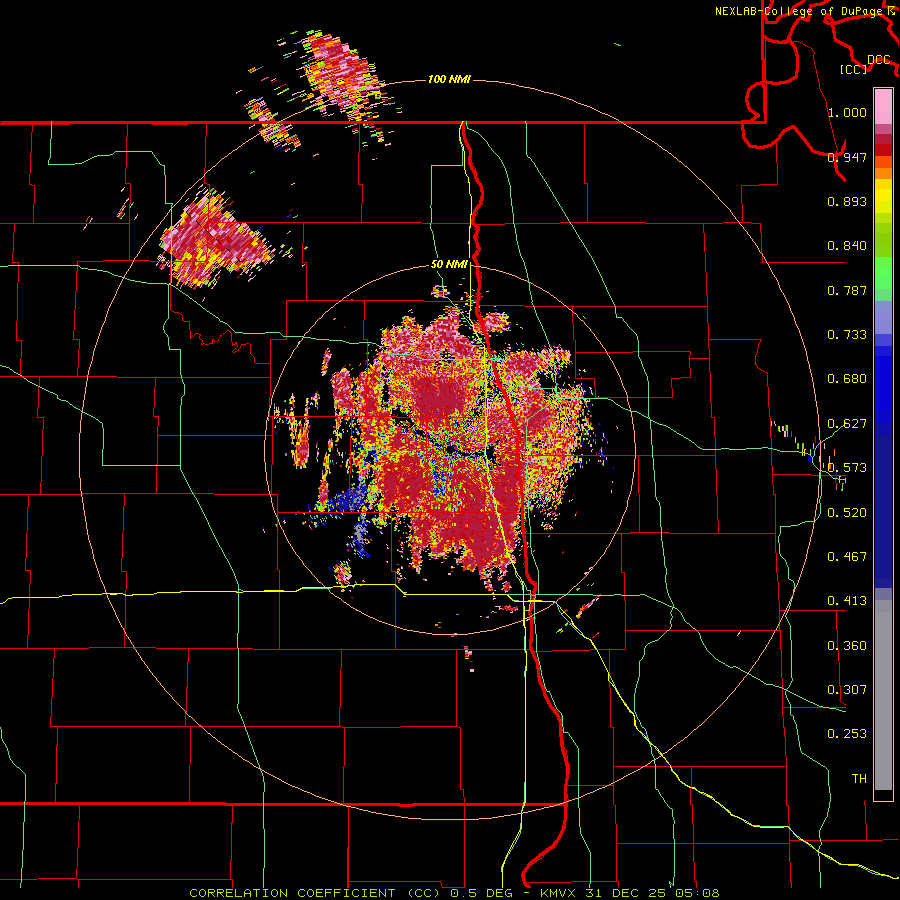The height and width of the screenshot is (900, 900).
Task: Select the 0.733 scale value
Action: (x=847, y=335)
